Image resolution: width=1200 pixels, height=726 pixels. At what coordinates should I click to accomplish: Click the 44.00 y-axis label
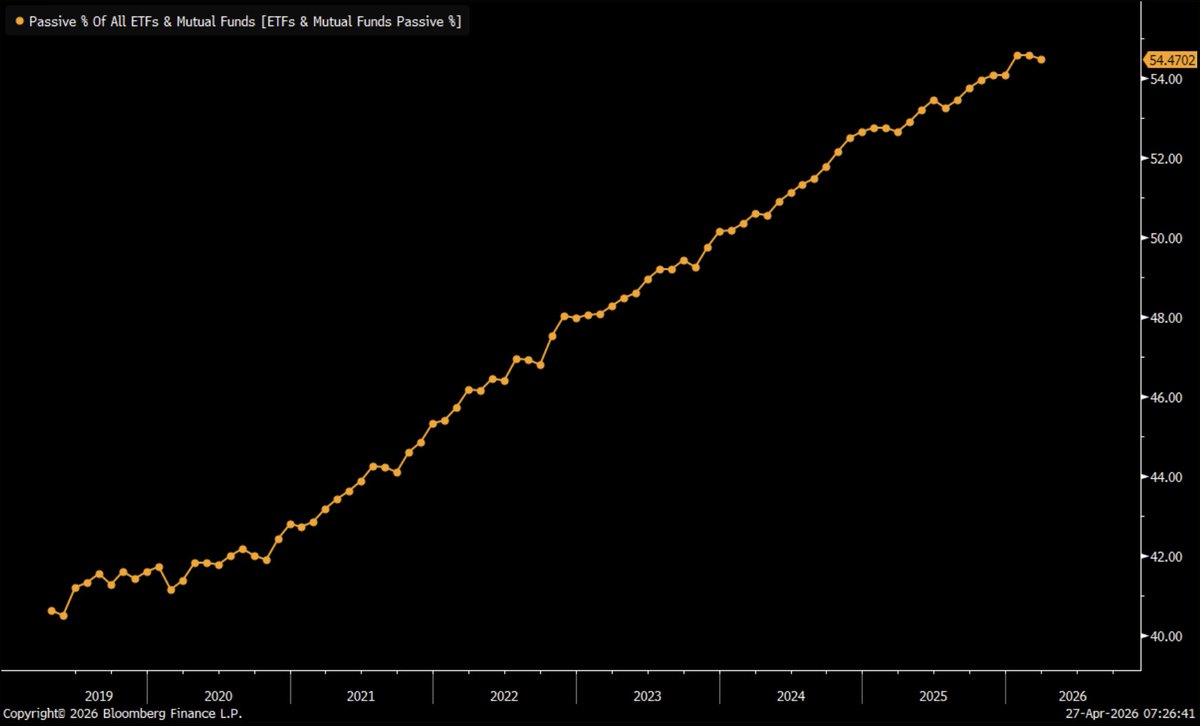point(1168,477)
